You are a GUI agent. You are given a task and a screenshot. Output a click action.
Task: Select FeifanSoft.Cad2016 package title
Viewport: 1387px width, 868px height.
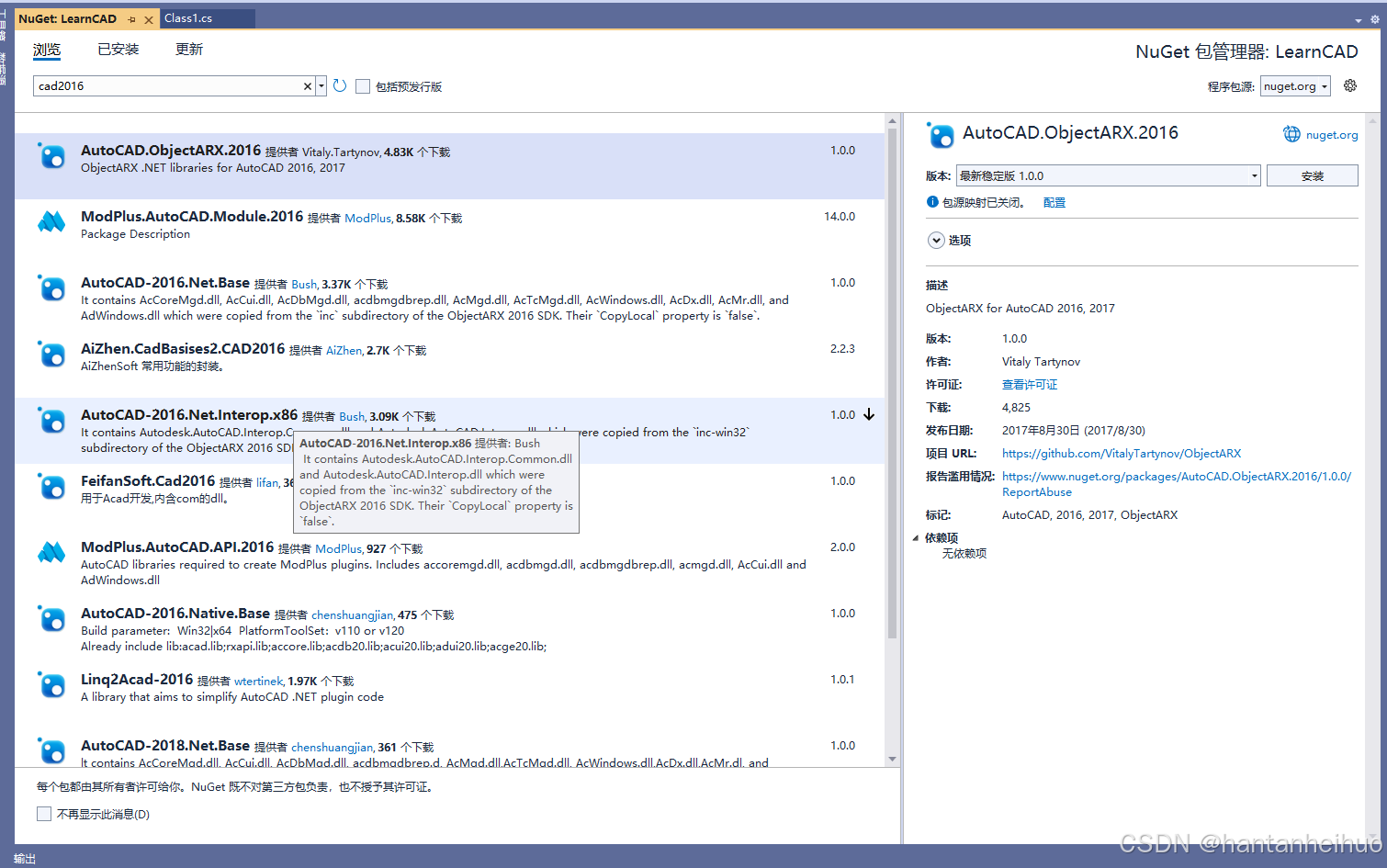[148, 481]
